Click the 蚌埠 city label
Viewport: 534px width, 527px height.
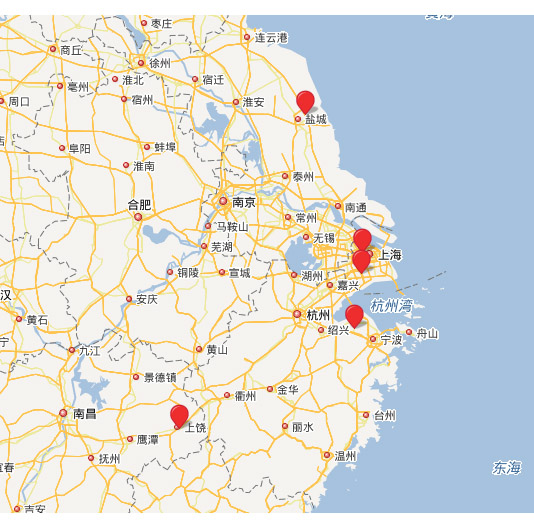click(x=165, y=147)
